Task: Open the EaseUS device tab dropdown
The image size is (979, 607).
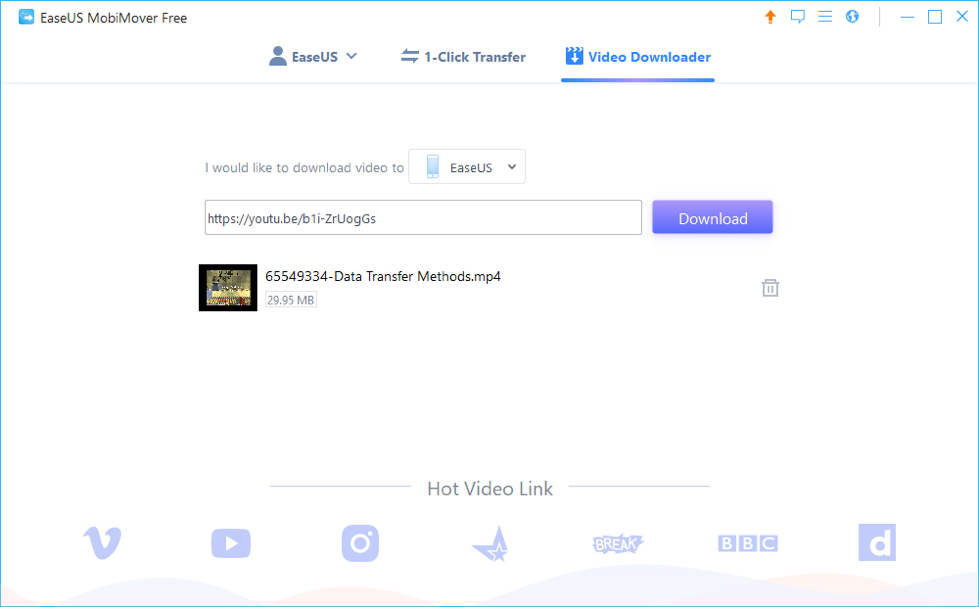Action: (313, 57)
